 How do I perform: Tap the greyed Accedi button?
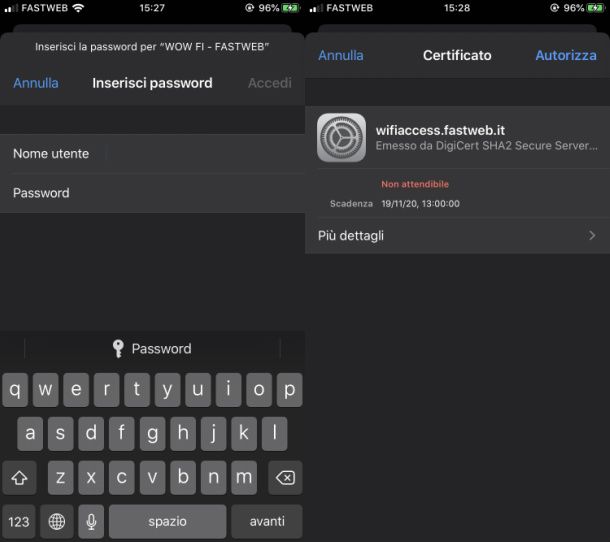(x=270, y=83)
